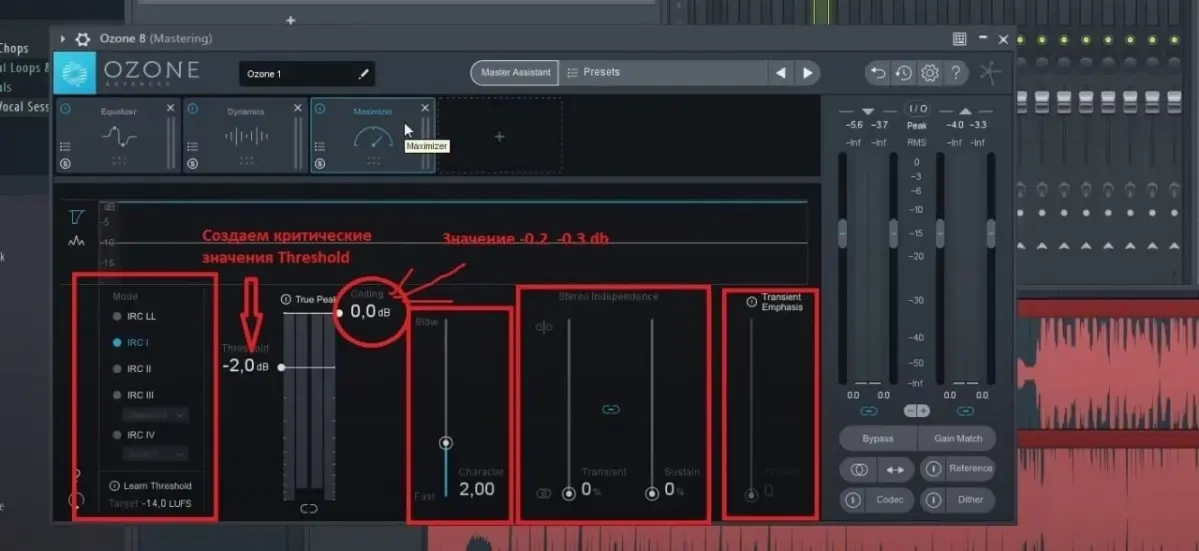Click the Ceiling slider handle
The width and height of the screenshot is (1199, 551).
(339, 313)
